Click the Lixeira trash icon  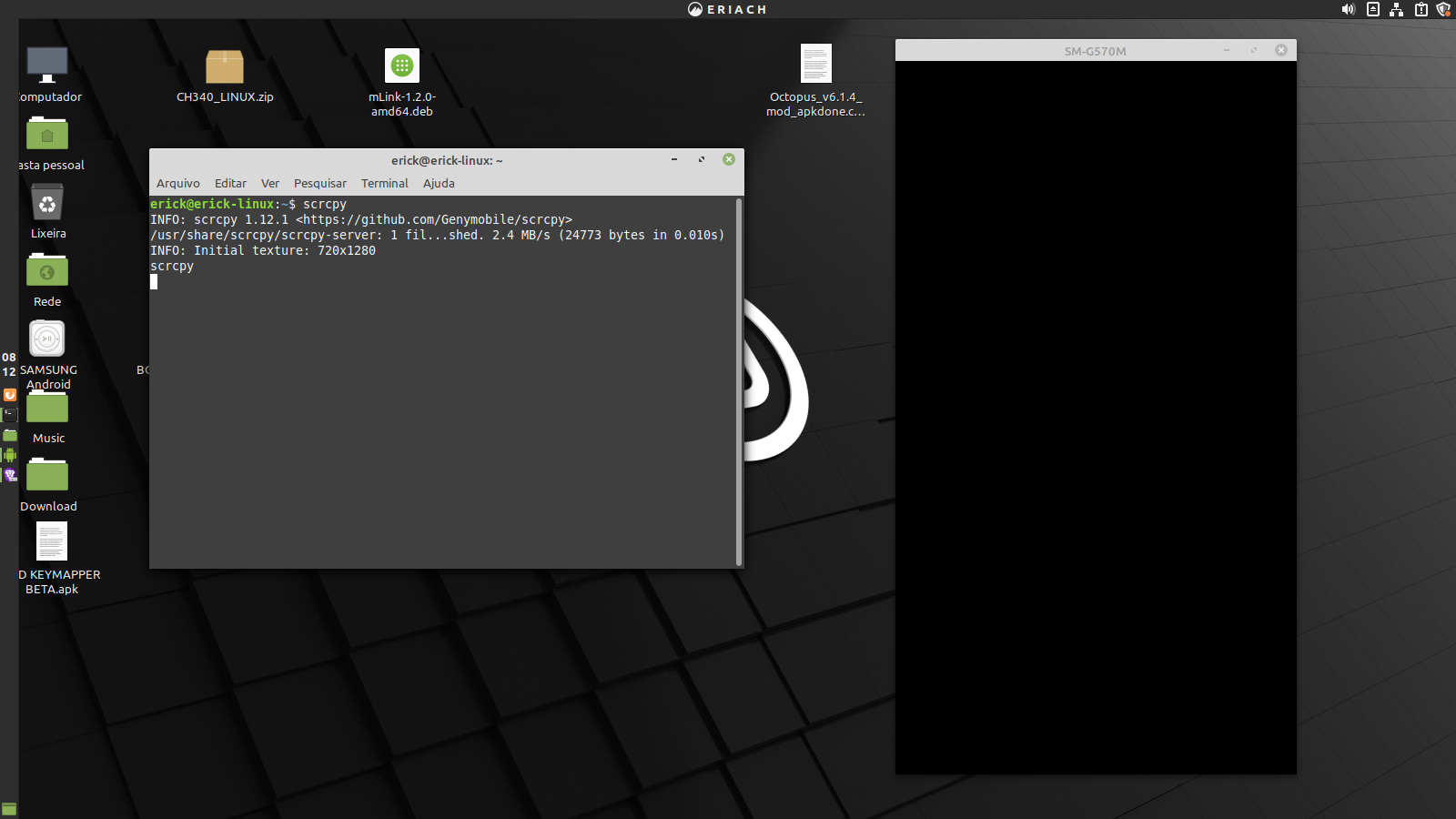coord(47,203)
